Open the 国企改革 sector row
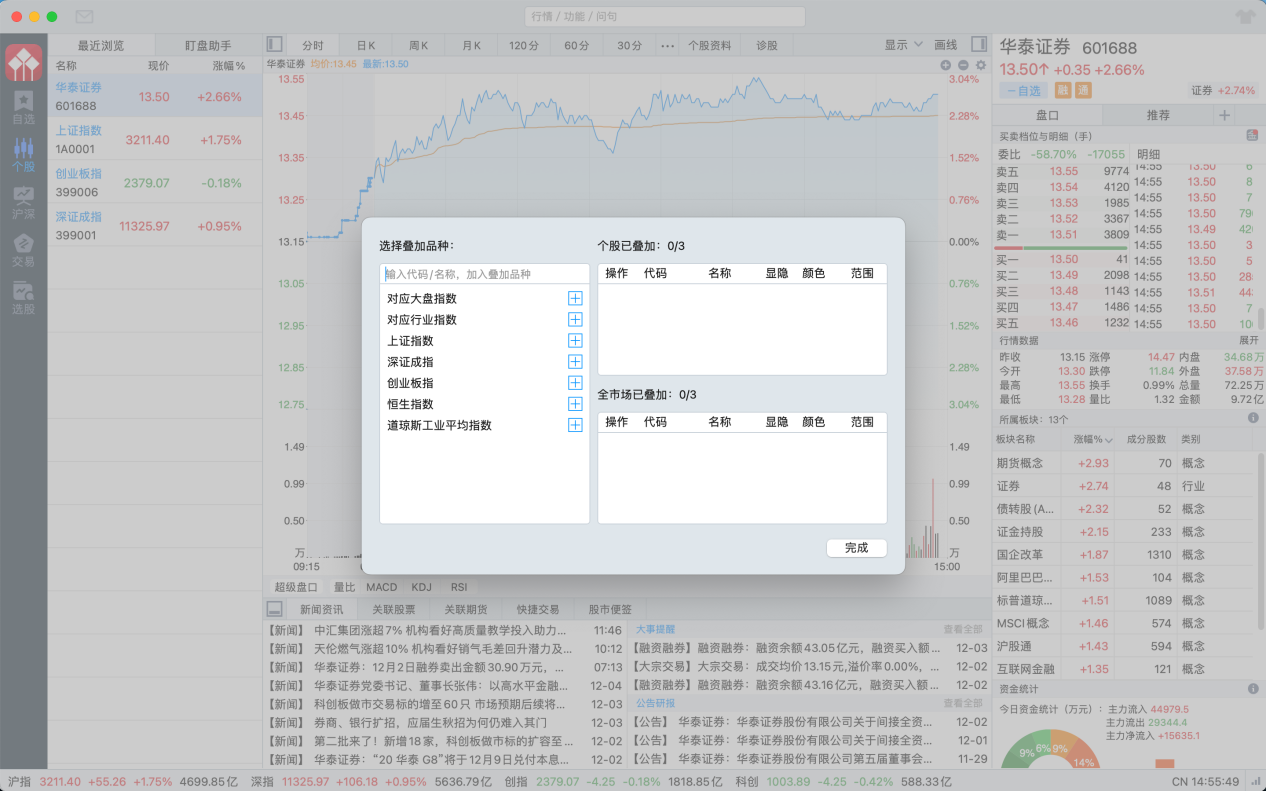The image size is (1266, 791). click(x=1125, y=555)
